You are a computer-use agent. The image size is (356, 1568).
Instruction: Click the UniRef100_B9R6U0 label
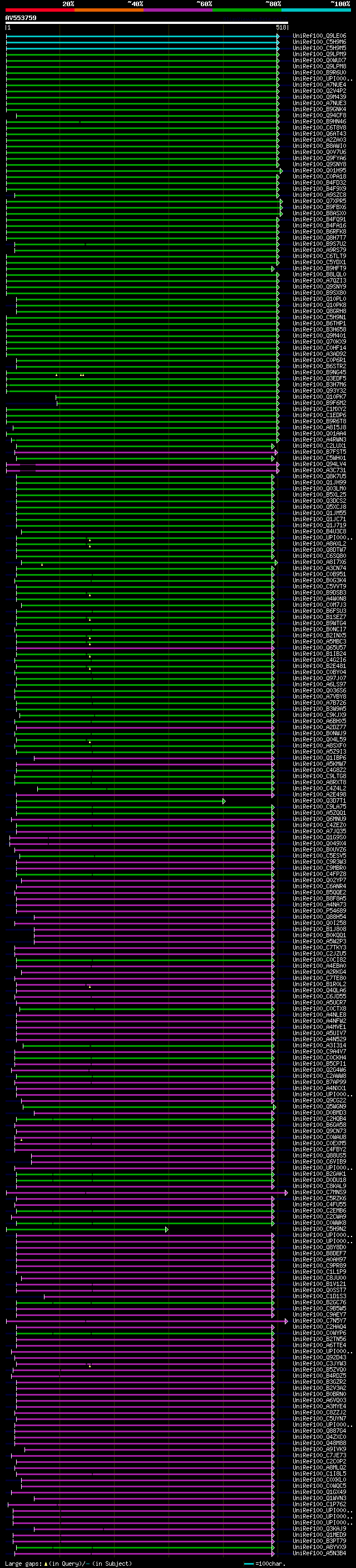click(319, 72)
